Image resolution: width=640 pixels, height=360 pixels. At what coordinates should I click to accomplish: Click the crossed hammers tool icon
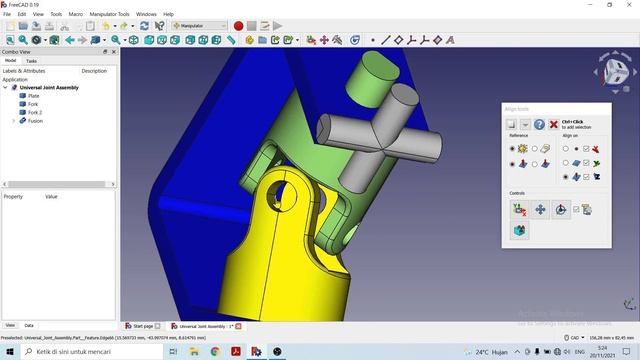[x=337, y=40]
